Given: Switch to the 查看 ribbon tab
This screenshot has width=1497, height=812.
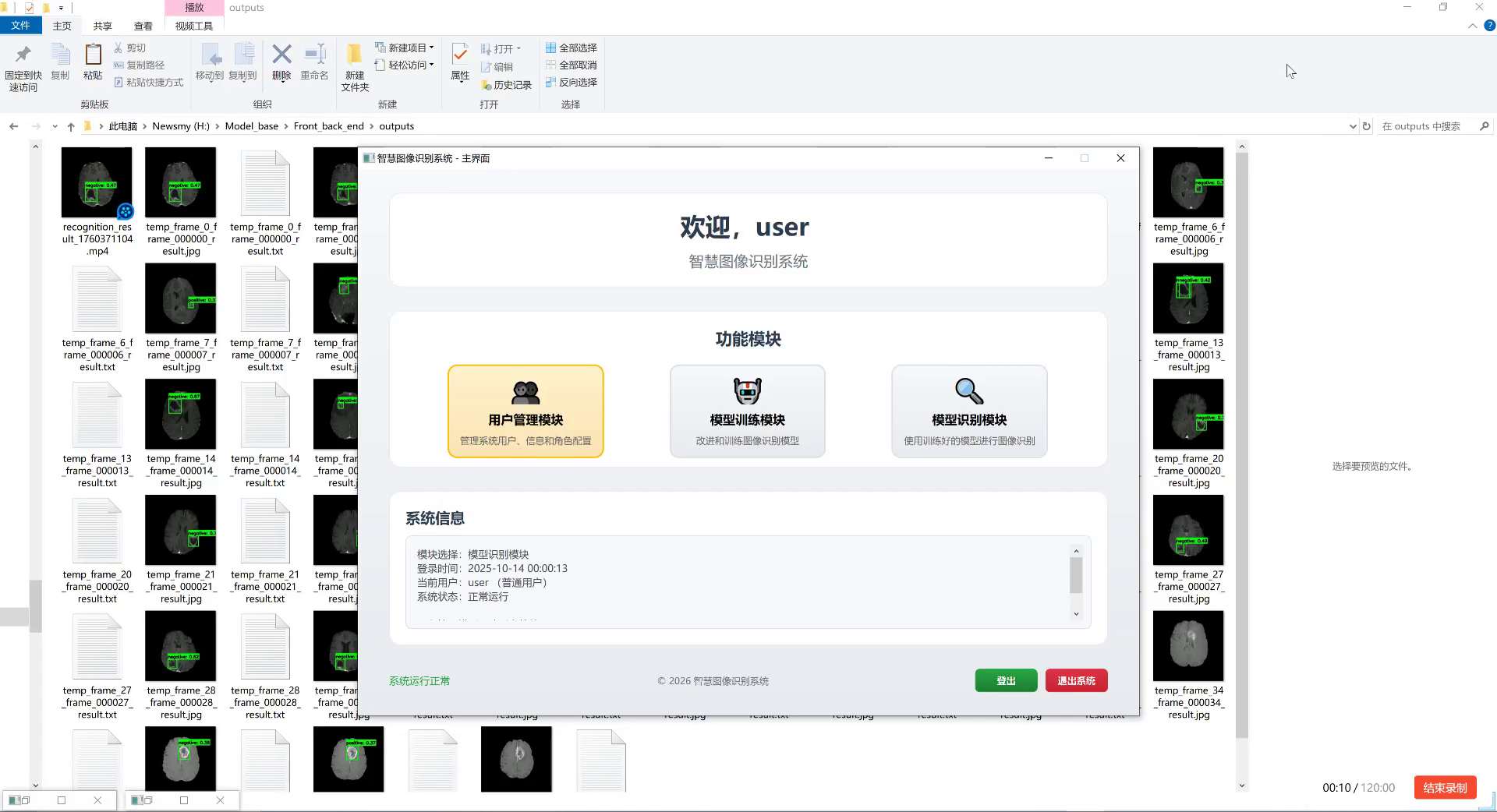Looking at the screenshot, I should pos(142,25).
